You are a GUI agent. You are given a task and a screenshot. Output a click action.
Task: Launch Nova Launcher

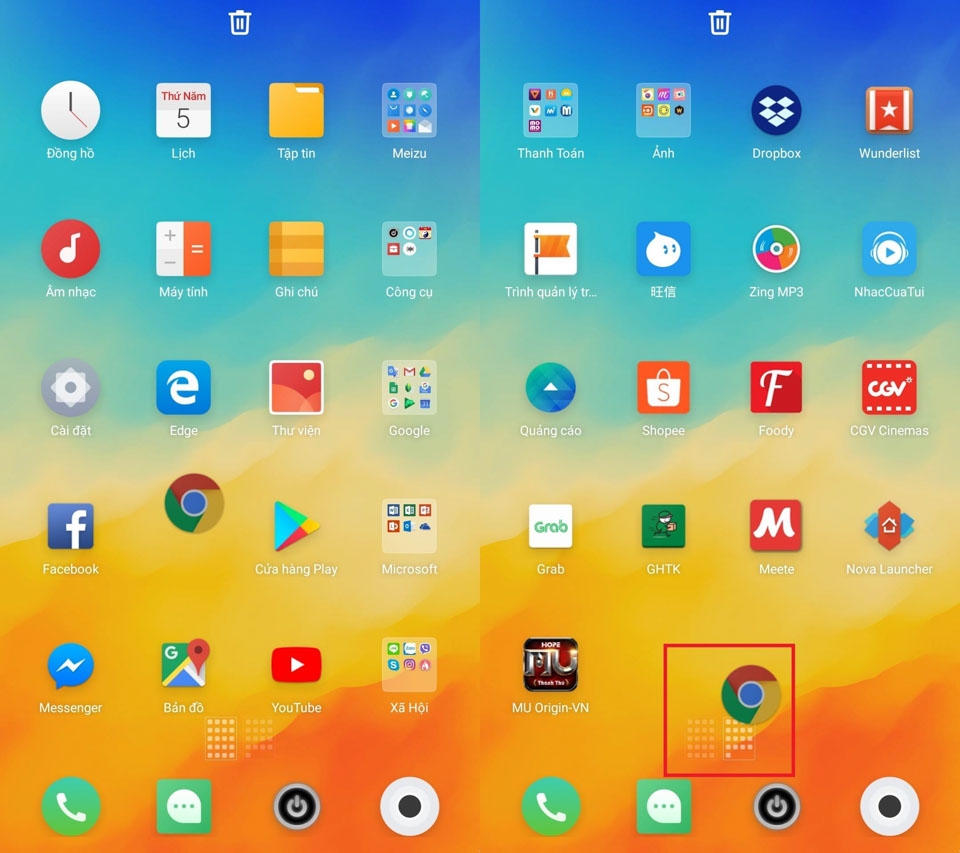(889, 526)
